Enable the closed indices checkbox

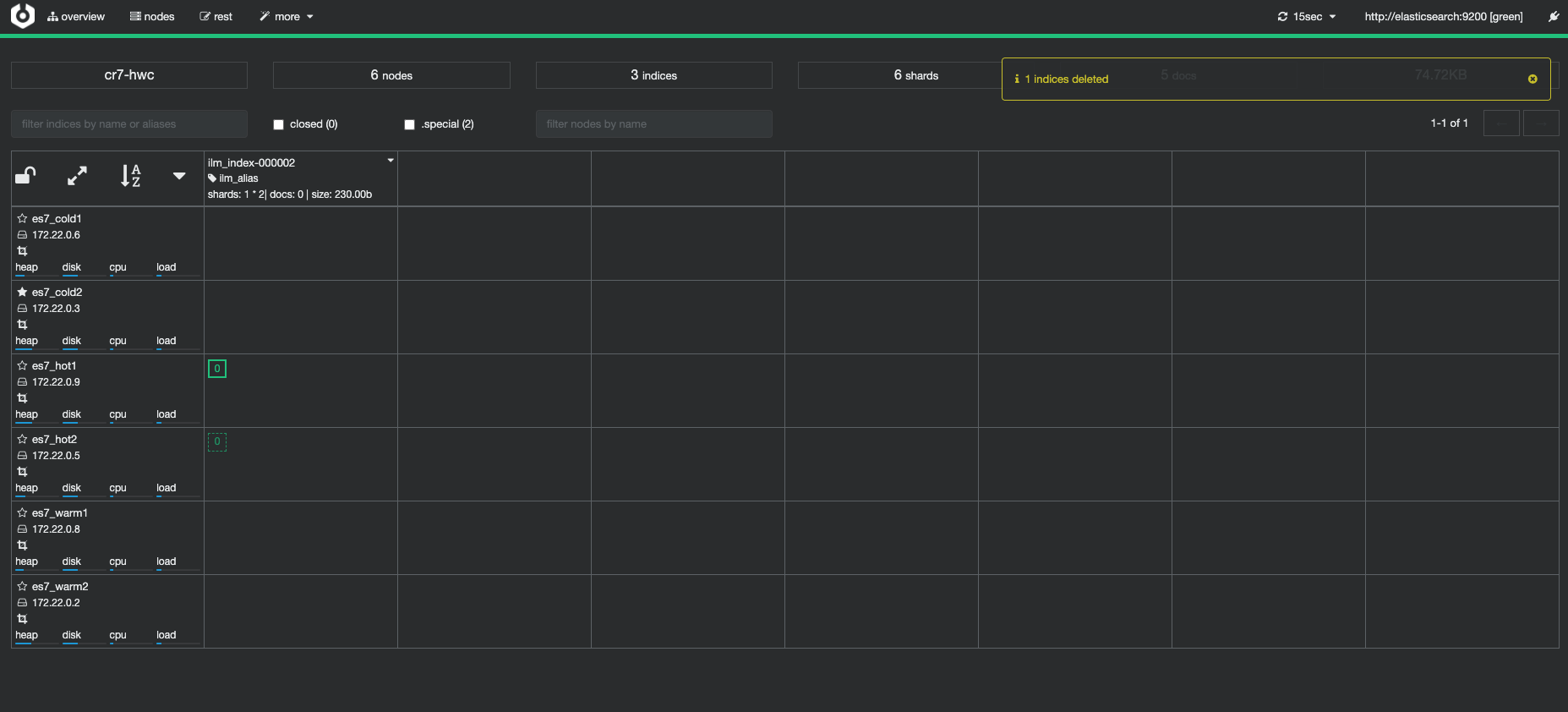[279, 124]
